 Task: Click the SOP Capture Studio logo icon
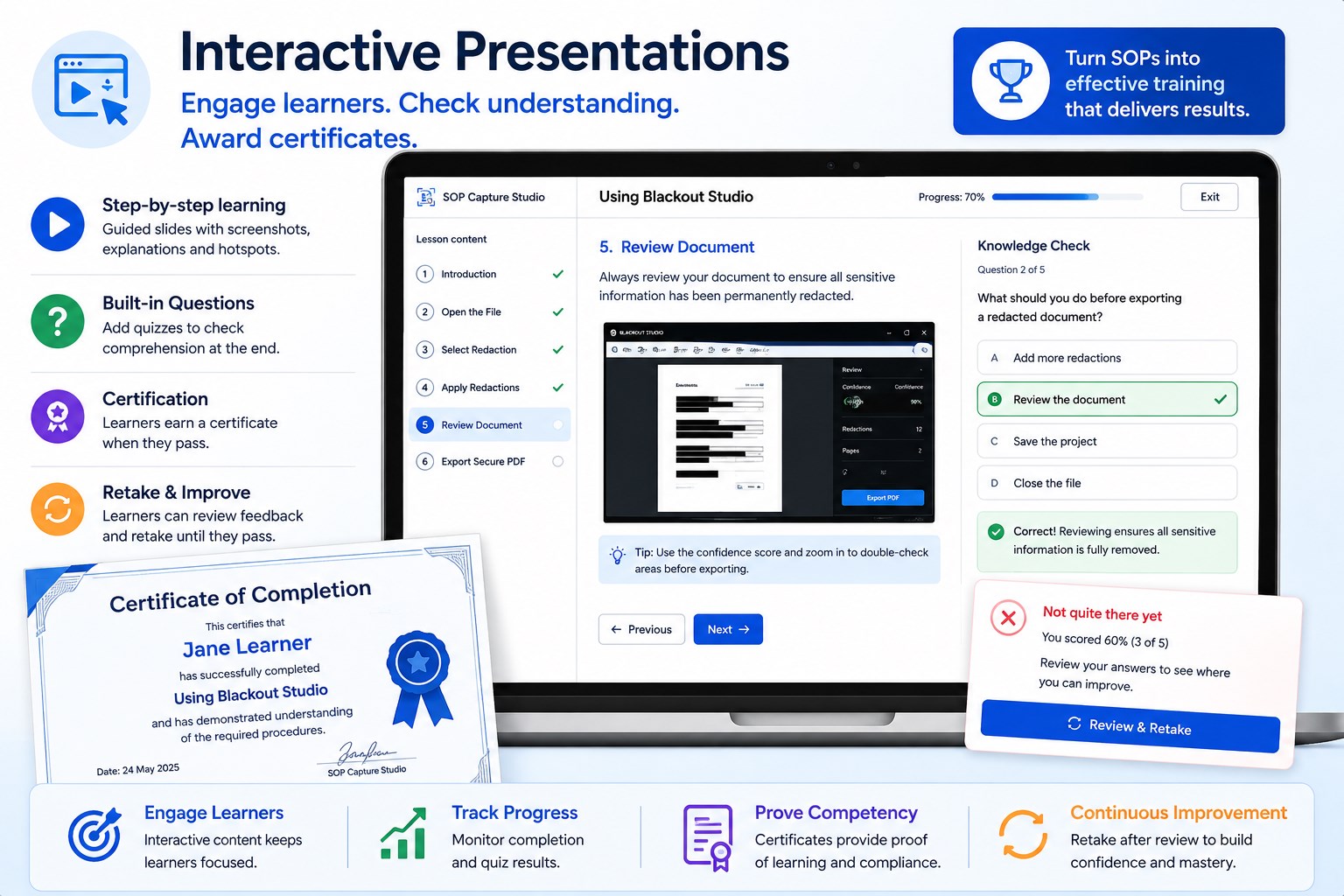coord(426,197)
